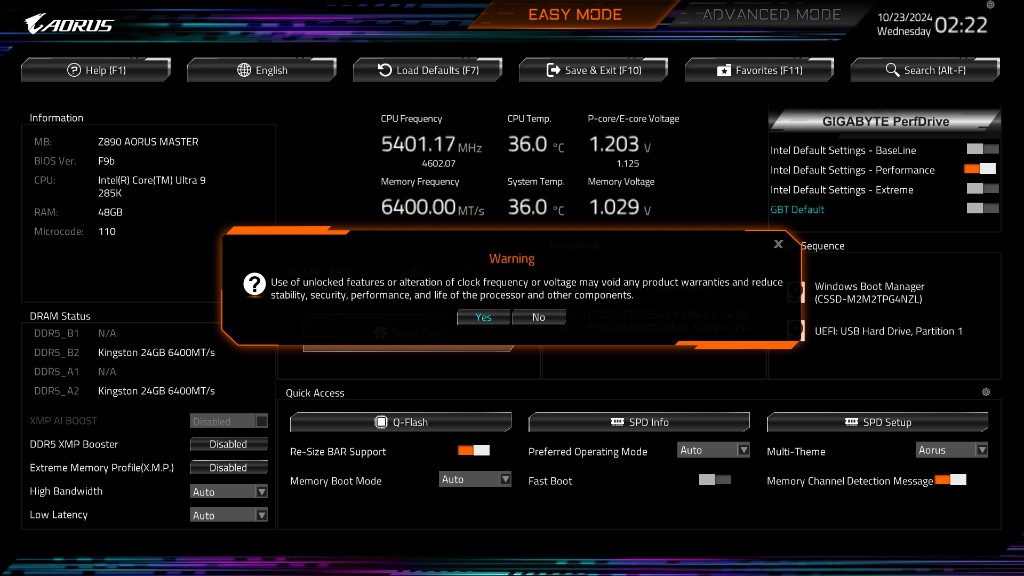
Task: Select UEFI: USB Hard Drive boot entry
Action: pyautogui.click(x=888, y=331)
